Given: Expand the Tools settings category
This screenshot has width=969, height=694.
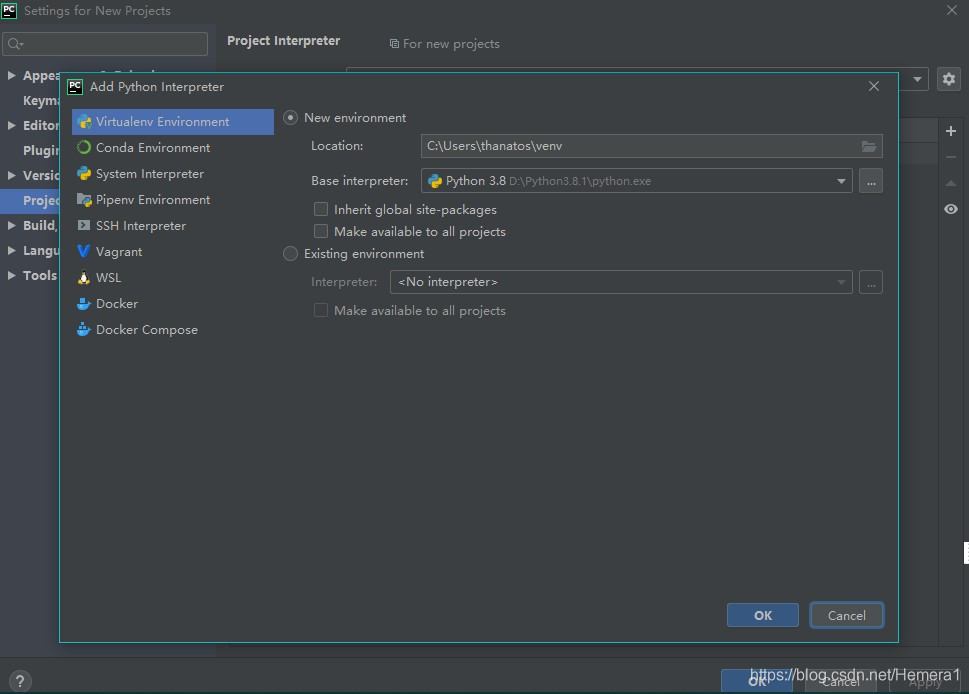Looking at the screenshot, I should click(12, 276).
